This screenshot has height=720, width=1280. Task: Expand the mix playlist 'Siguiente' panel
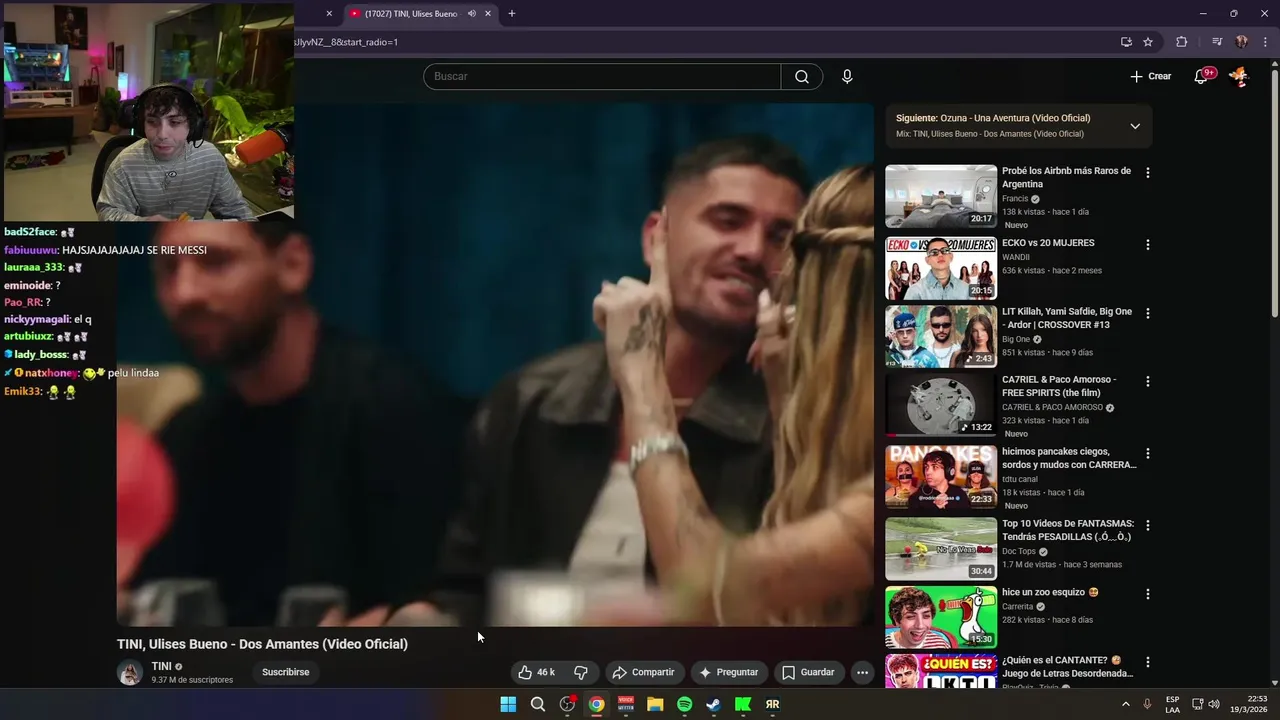(x=1135, y=126)
